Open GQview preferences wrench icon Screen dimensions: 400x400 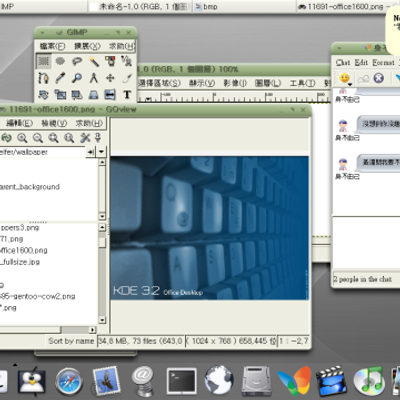85,138
